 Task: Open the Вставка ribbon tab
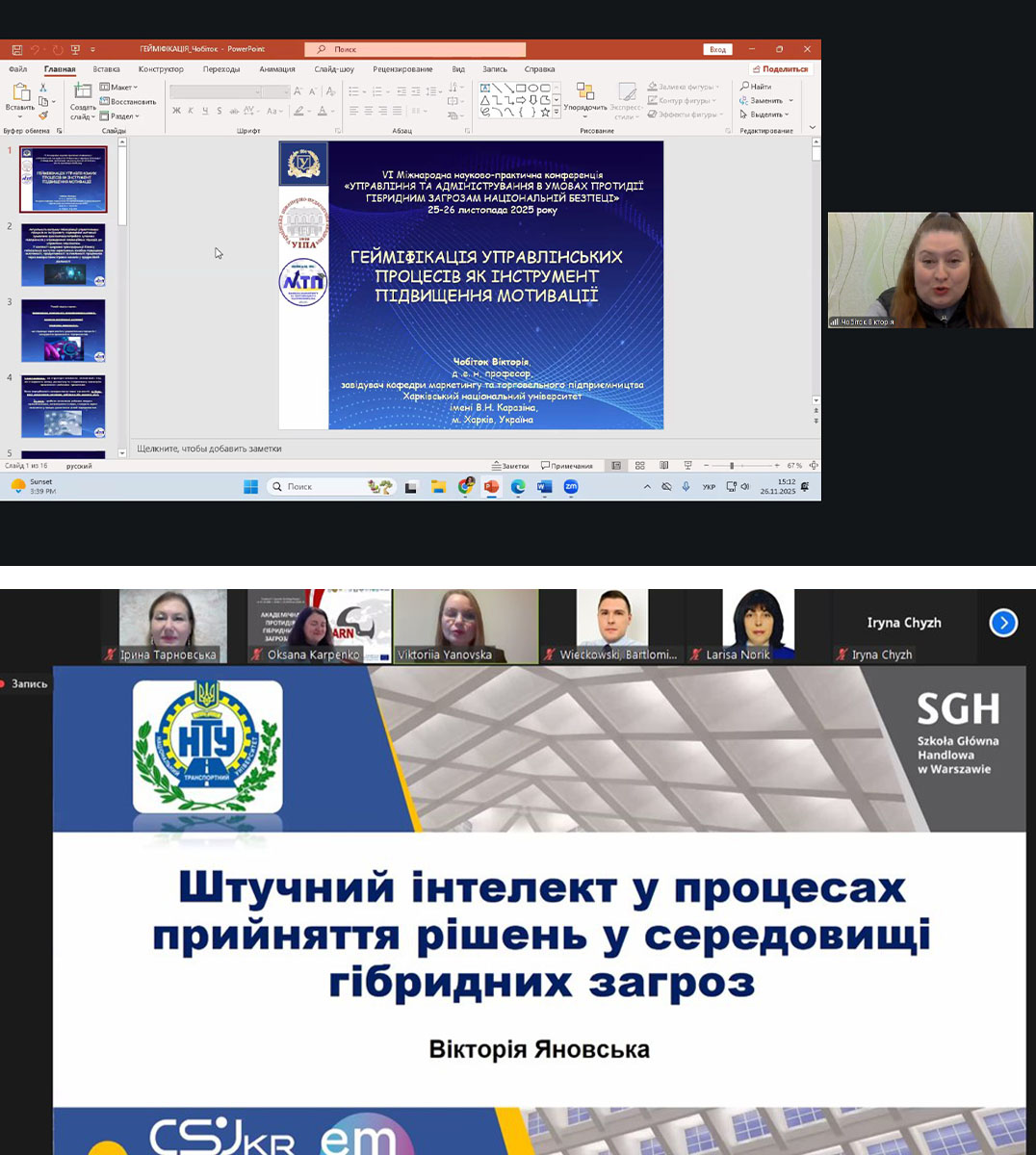pos(106,69)
